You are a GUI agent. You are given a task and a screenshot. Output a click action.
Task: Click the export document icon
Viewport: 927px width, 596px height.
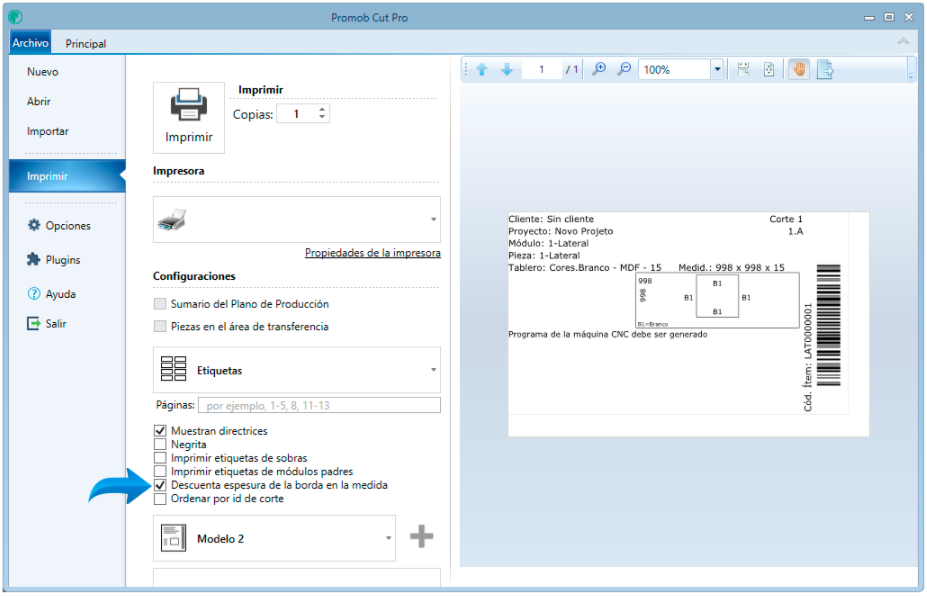(825, 69)
